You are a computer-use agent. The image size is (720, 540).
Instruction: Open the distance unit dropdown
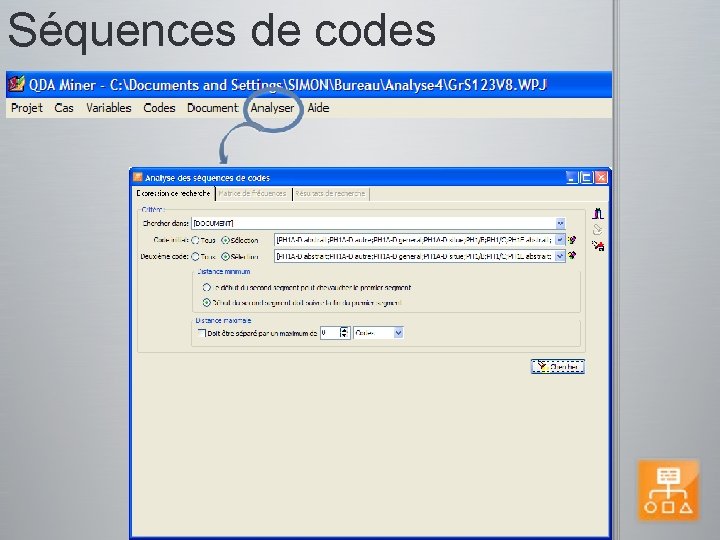click(398, 333)
